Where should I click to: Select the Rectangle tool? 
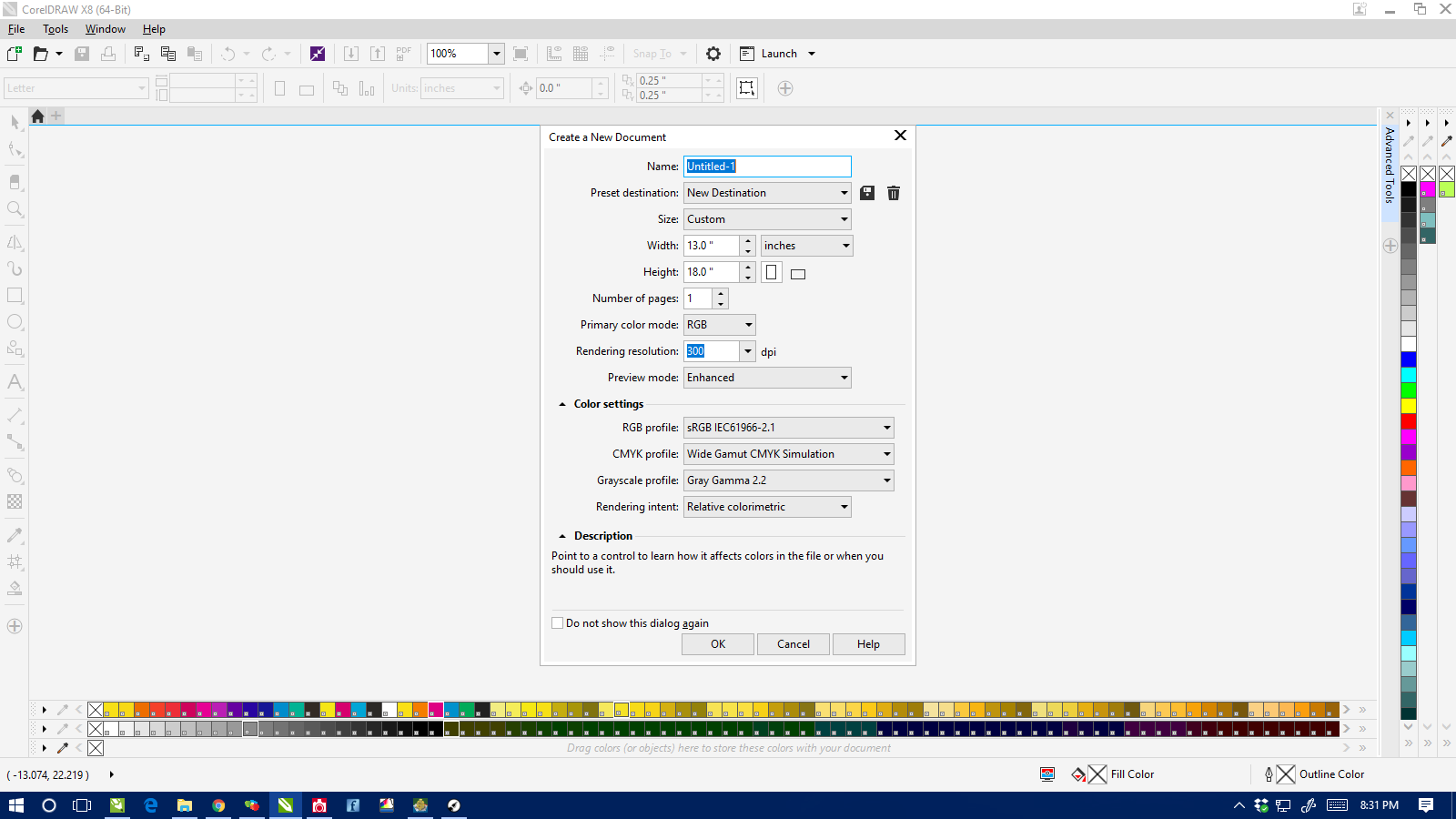coord(15,295)
